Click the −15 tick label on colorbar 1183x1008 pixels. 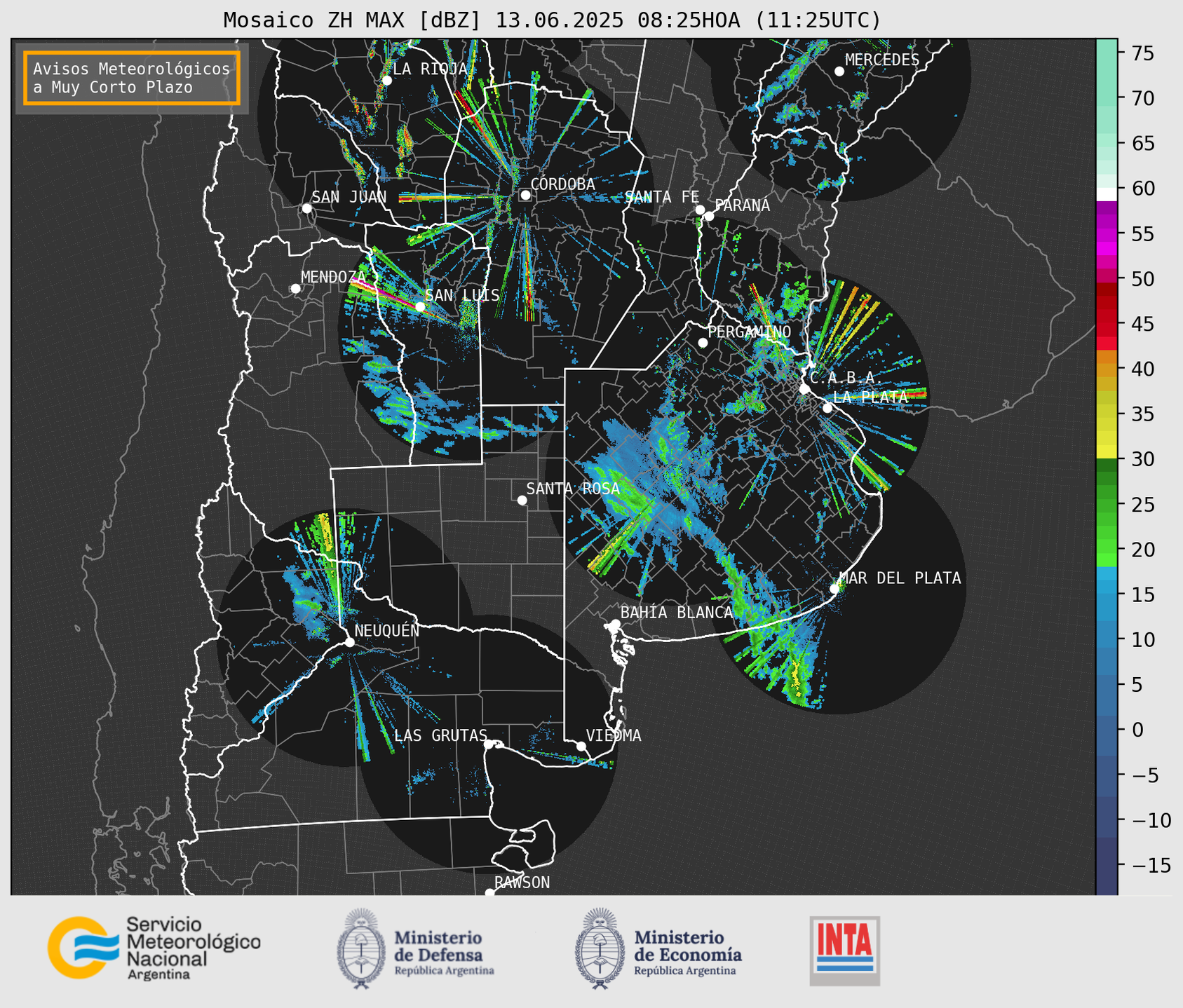[1151, 866]
